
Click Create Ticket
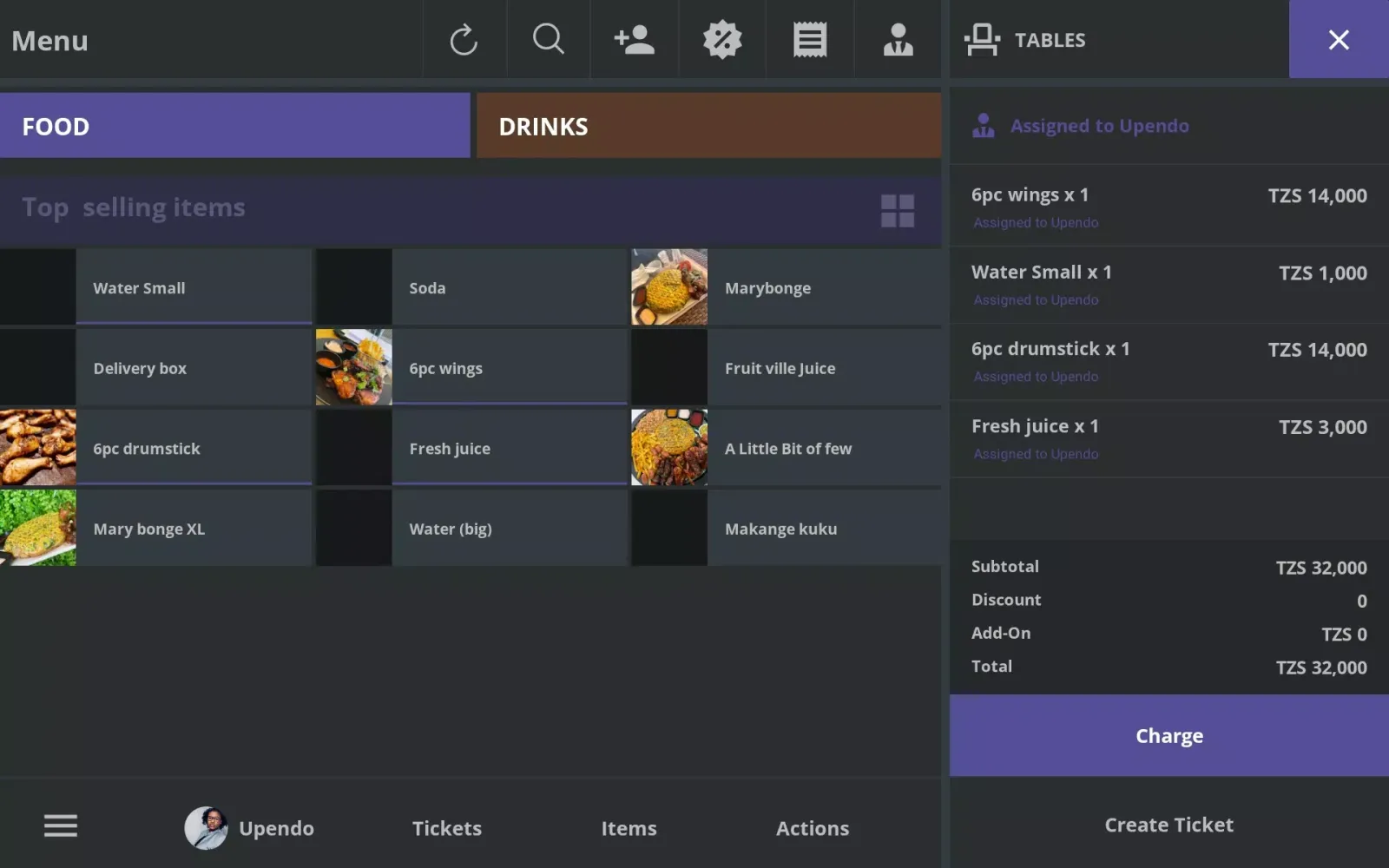[1168, 825]
